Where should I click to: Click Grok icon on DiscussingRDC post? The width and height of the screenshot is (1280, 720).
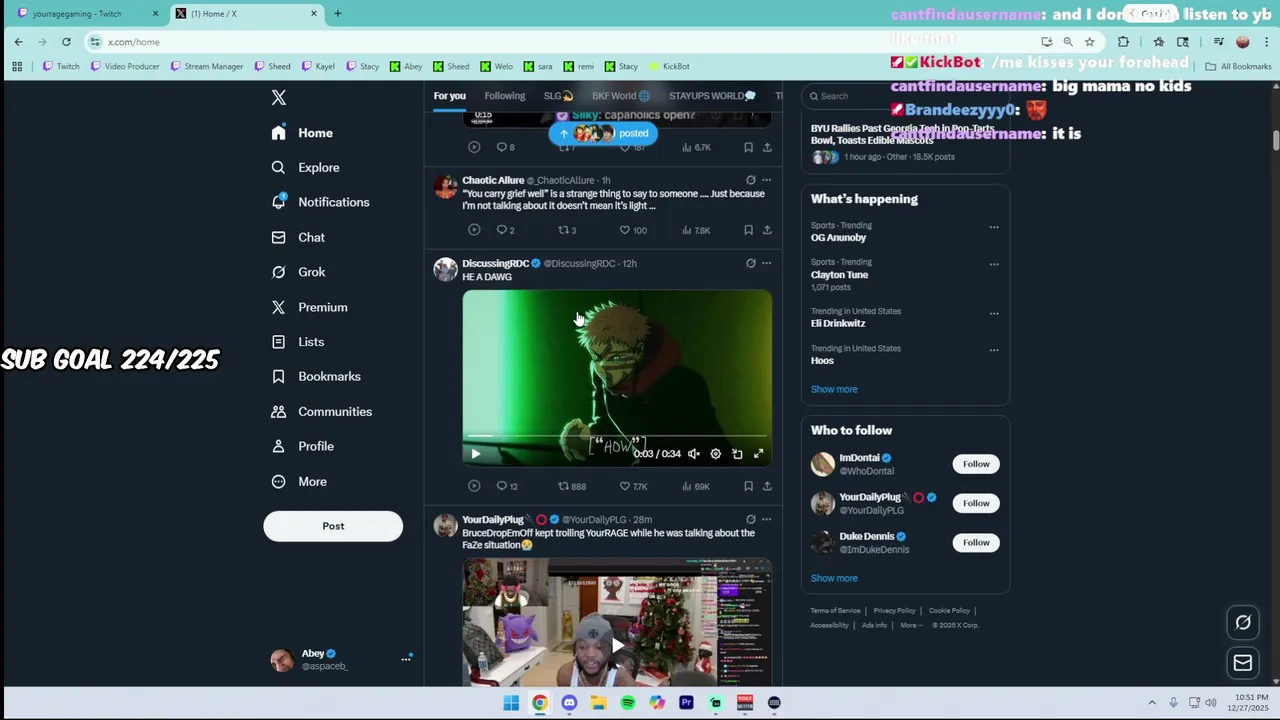pos(750,263)
